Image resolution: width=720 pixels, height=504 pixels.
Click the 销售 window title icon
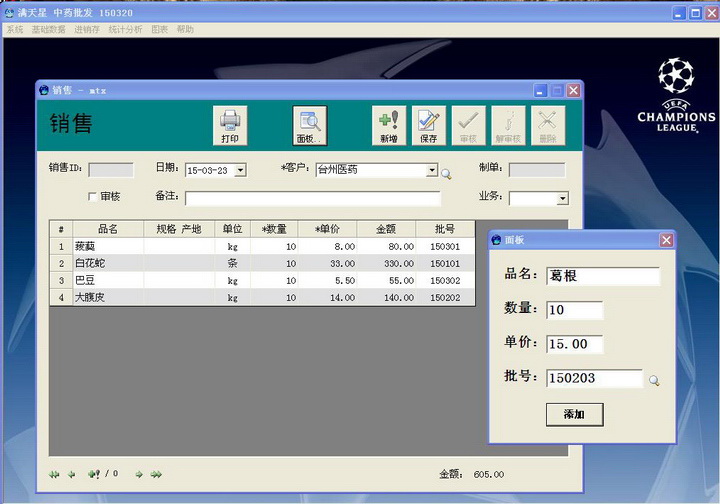point(44,90)
